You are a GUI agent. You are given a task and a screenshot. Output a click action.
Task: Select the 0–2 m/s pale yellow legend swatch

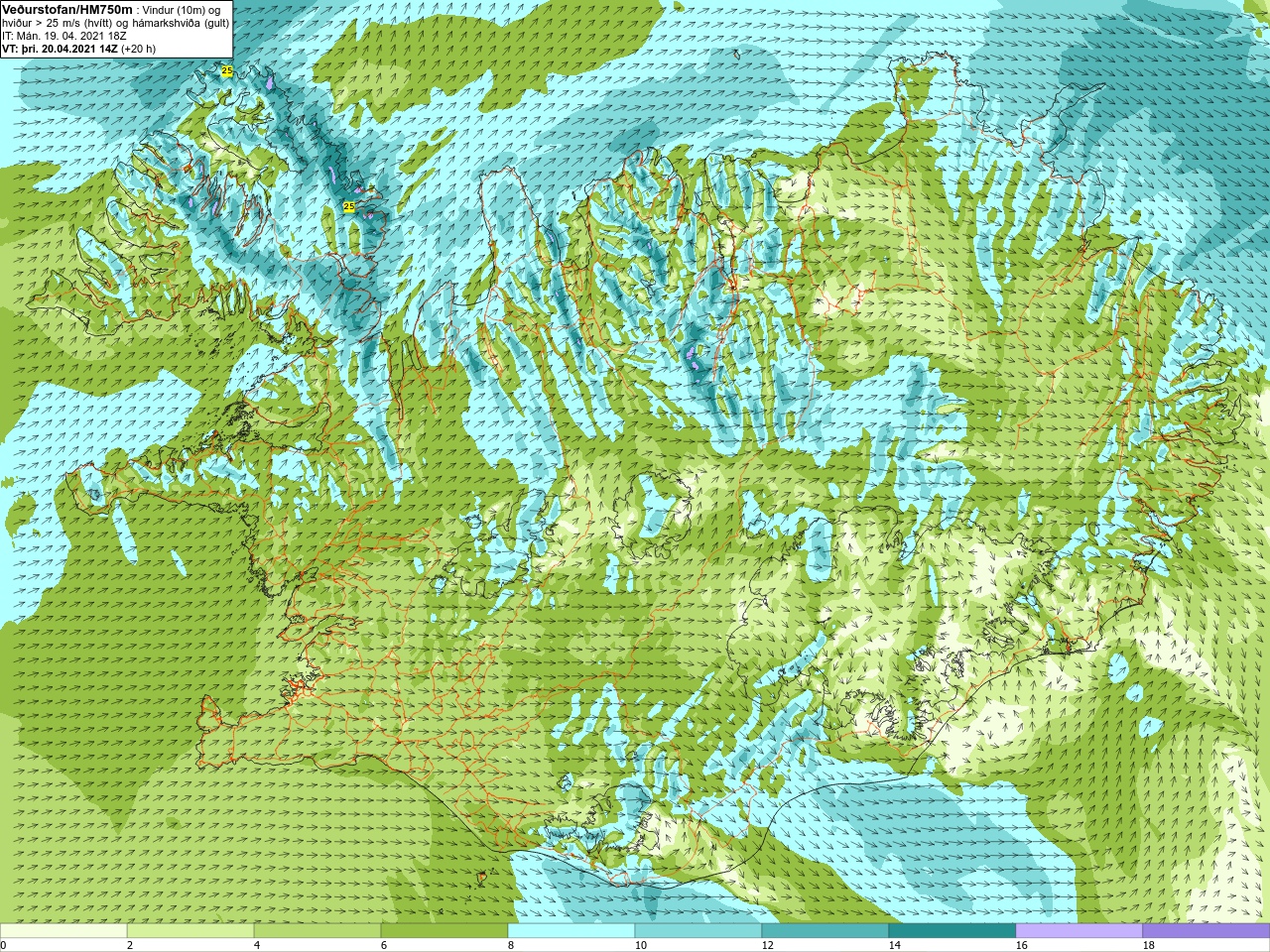63,930
